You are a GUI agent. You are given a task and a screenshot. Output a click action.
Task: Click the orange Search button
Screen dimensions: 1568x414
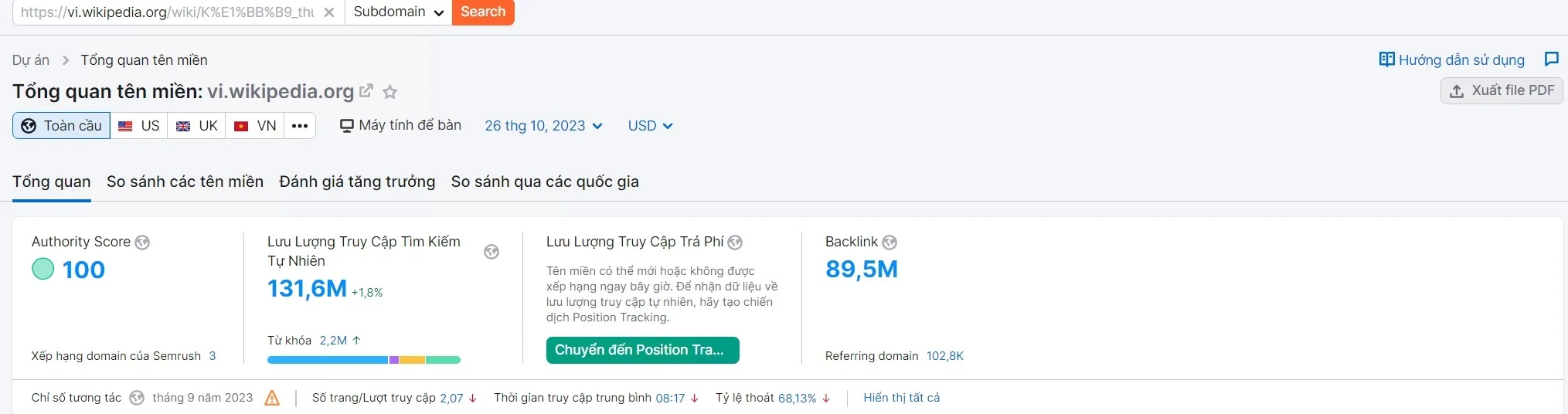point(483,12)
